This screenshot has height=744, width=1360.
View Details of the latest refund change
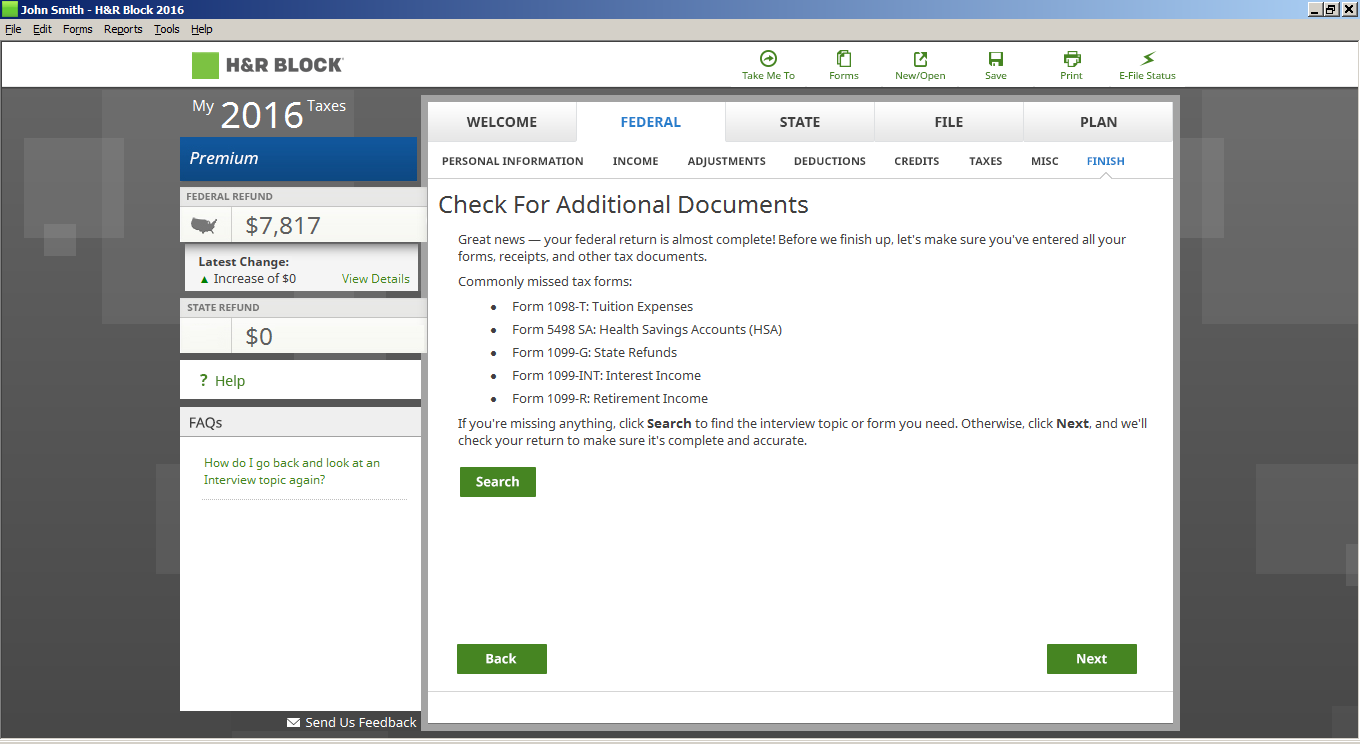tap(375, 279)
